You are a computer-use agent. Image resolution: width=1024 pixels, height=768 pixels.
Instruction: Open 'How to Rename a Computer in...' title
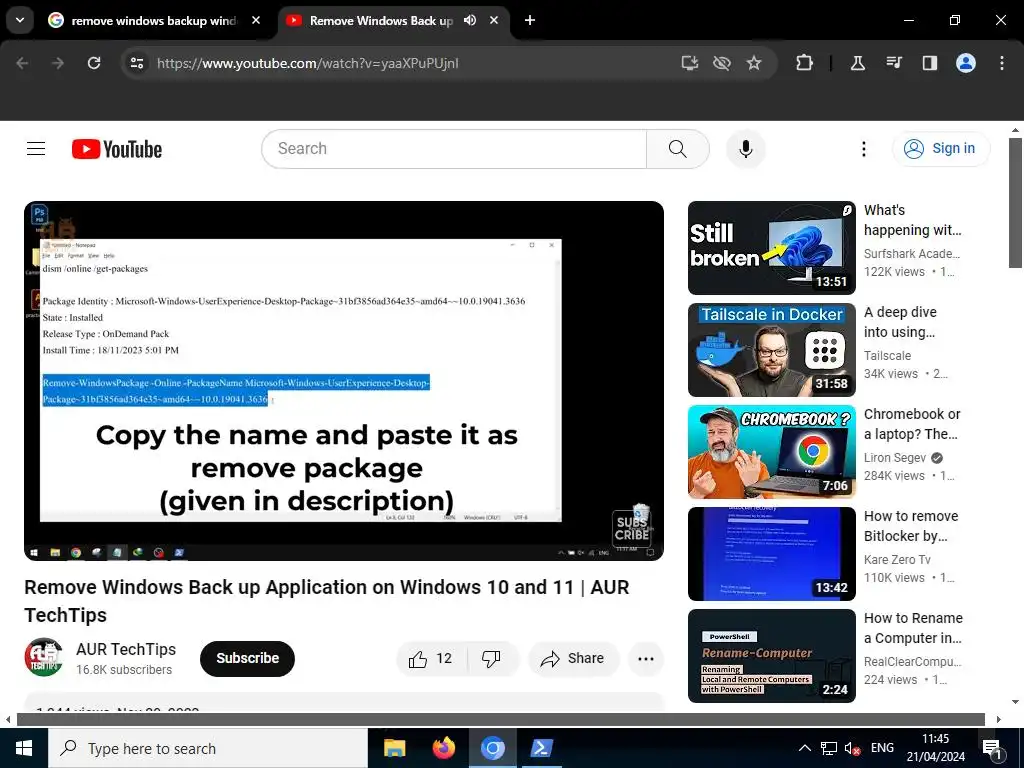point(914,628)
